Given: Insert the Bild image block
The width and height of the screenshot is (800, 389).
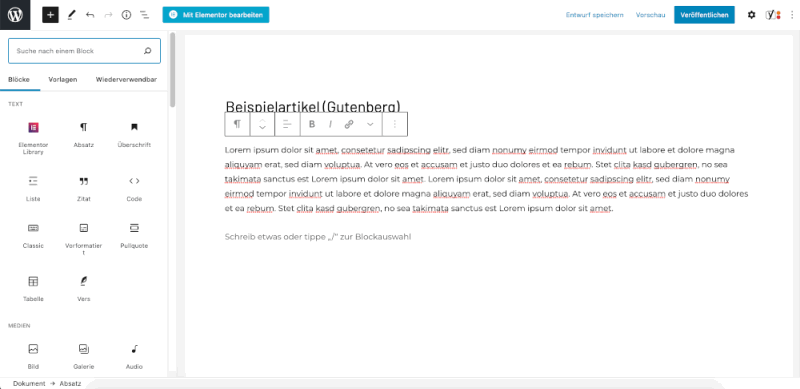Looking at the screenshot, I should pyautogui.click(x=33, y=356).
